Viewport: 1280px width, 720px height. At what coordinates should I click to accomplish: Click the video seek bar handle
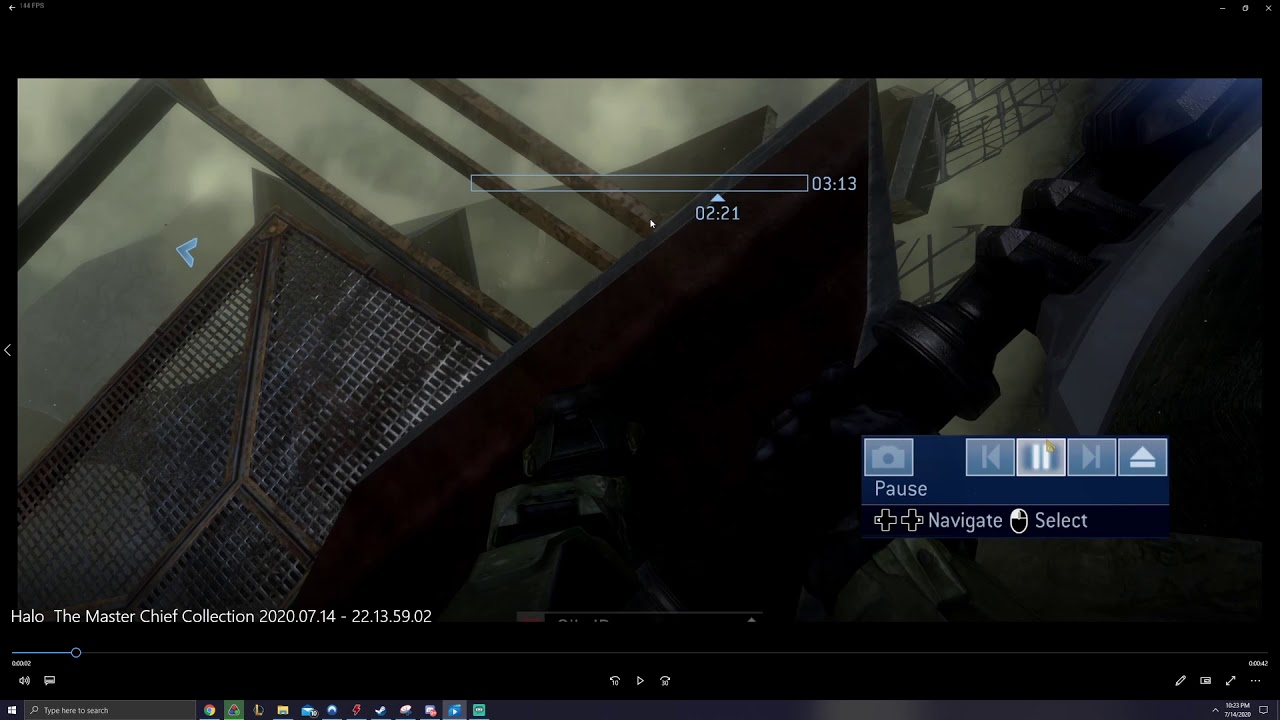(x=75, y=653)
